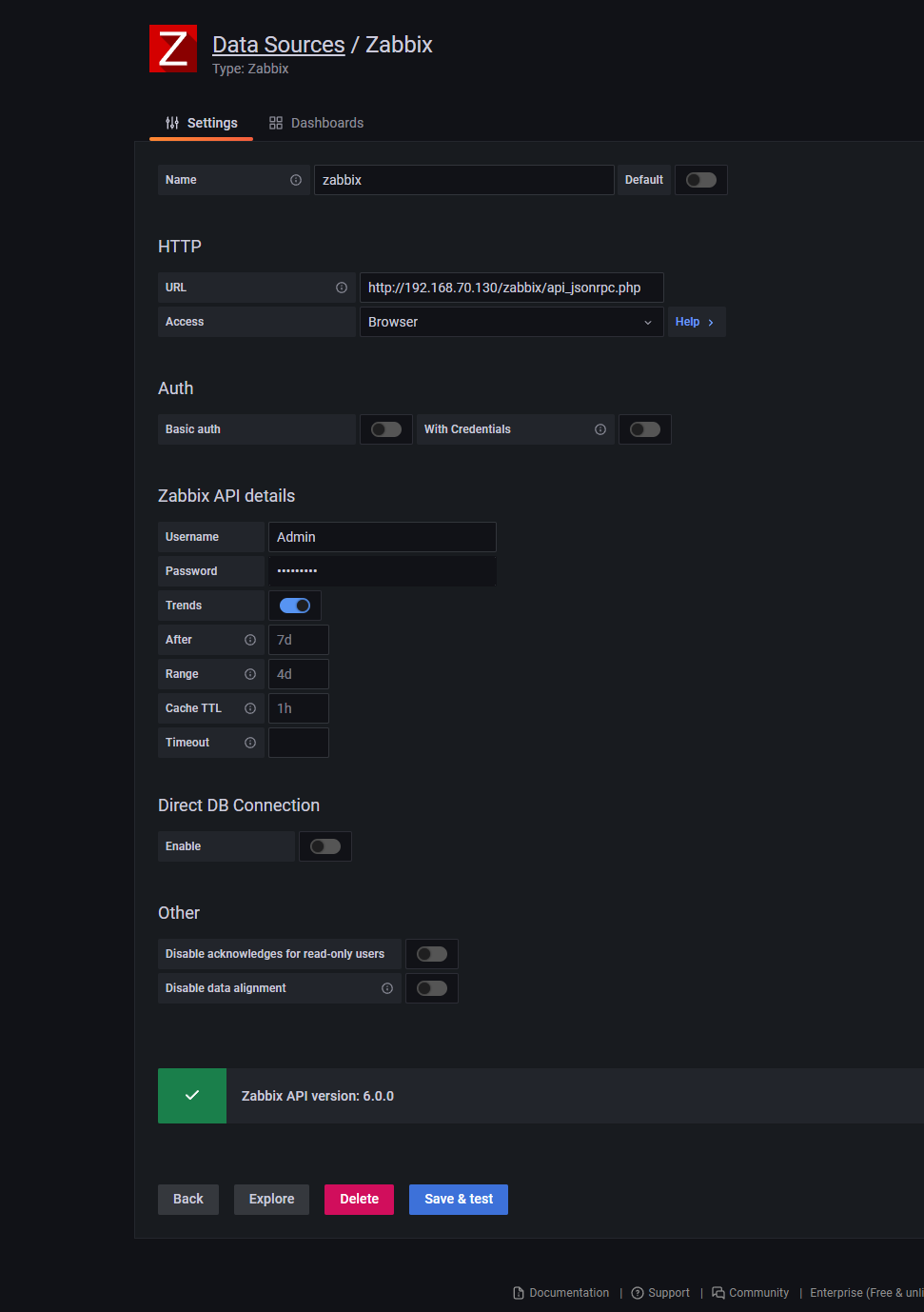Click the Timeout input field
The height and width of the screenshot is (1312, 924).
click(299, 743)
